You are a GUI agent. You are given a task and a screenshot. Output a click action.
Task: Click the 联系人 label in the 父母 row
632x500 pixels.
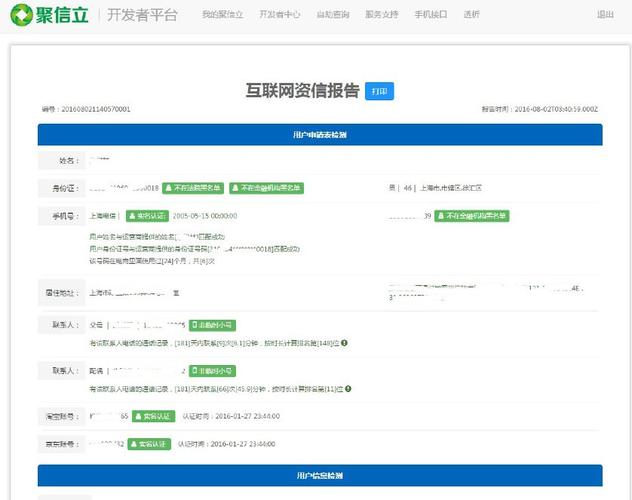[64, 325]
